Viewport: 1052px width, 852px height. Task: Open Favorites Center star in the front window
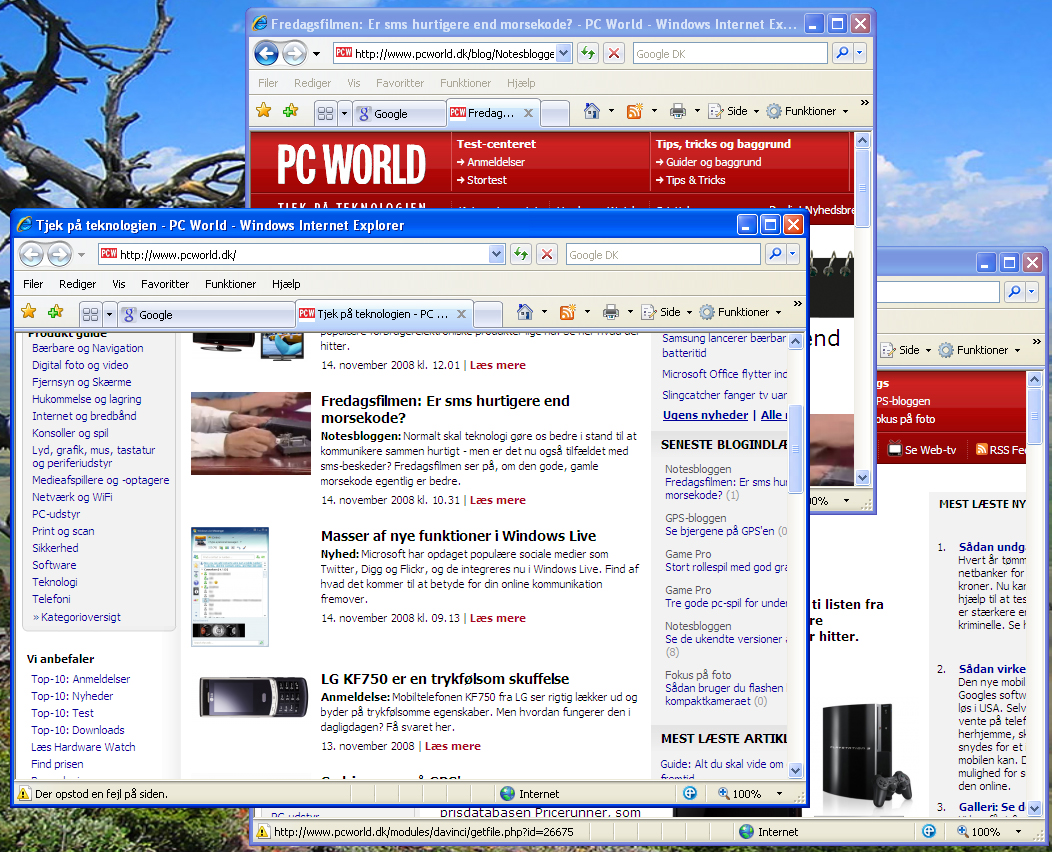pyautogui.click(x=29, y=312)
